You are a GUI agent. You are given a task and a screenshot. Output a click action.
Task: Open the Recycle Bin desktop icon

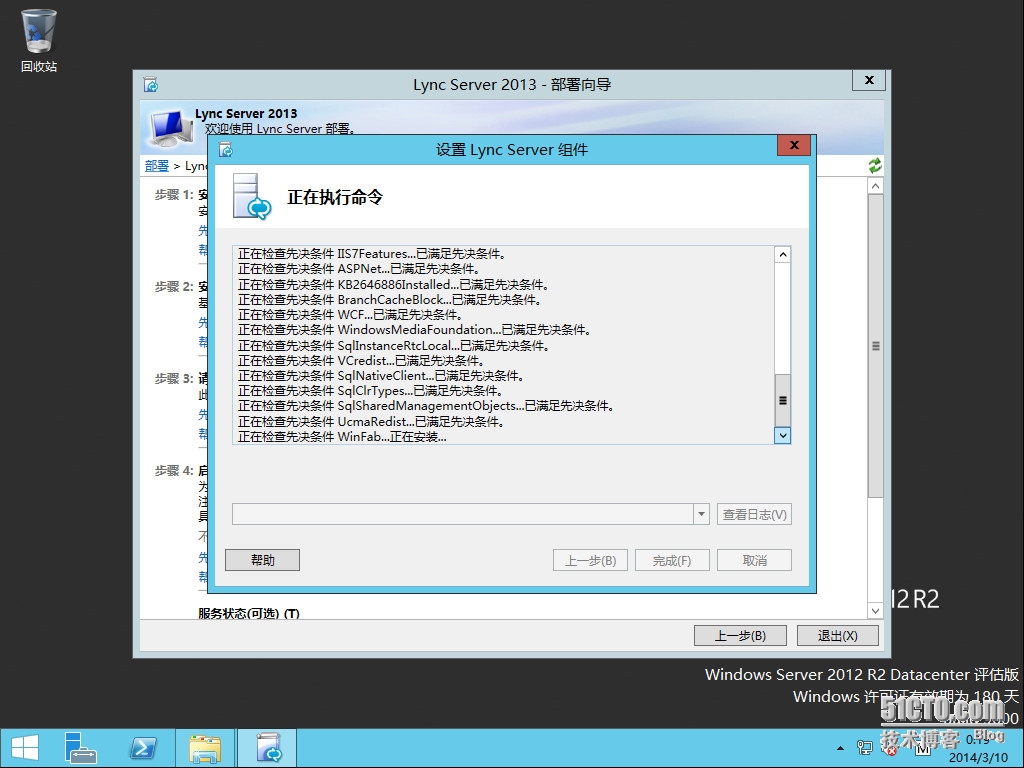point(39,40)
